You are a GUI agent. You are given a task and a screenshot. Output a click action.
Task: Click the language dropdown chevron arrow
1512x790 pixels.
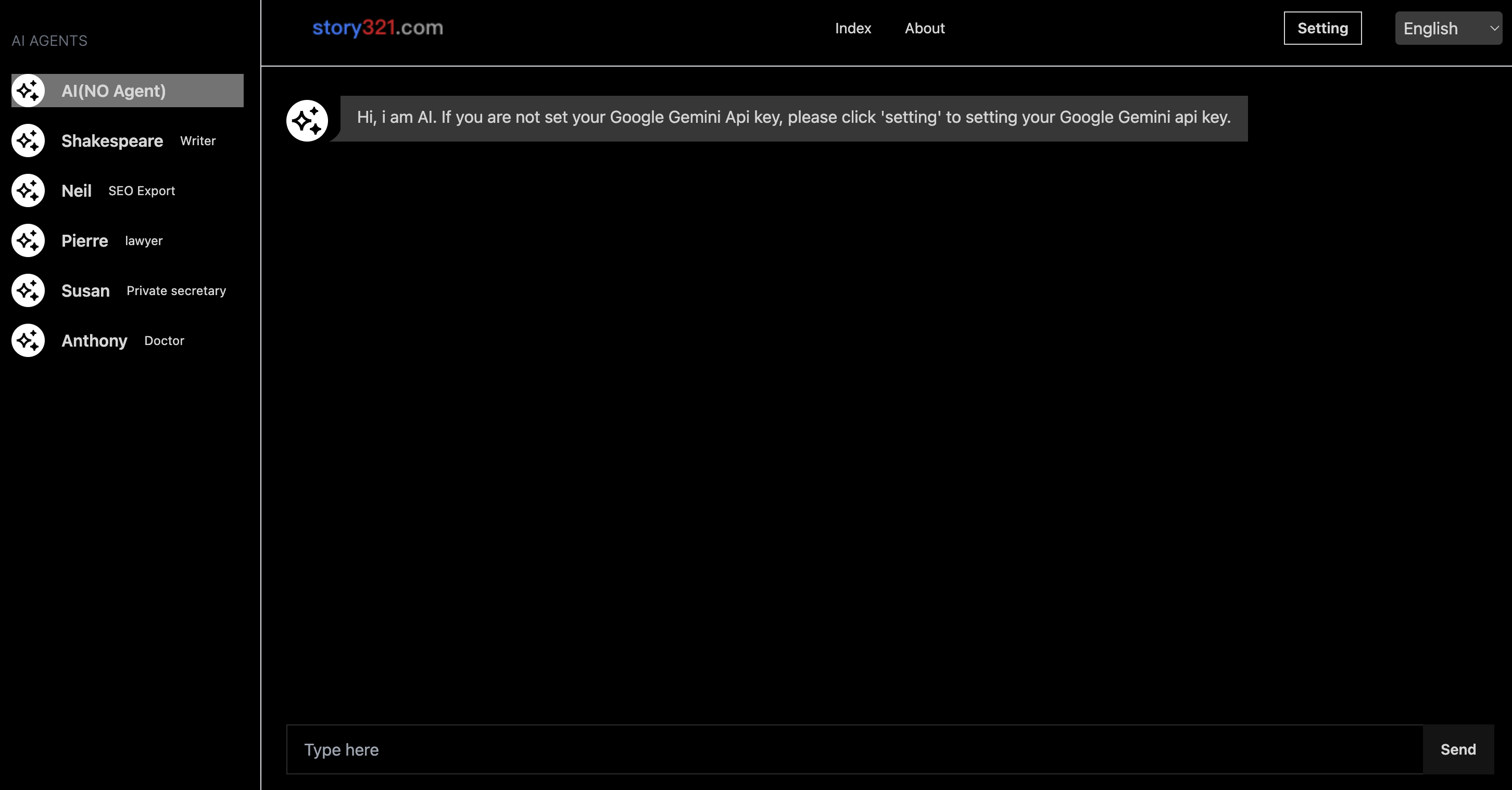1494,28
